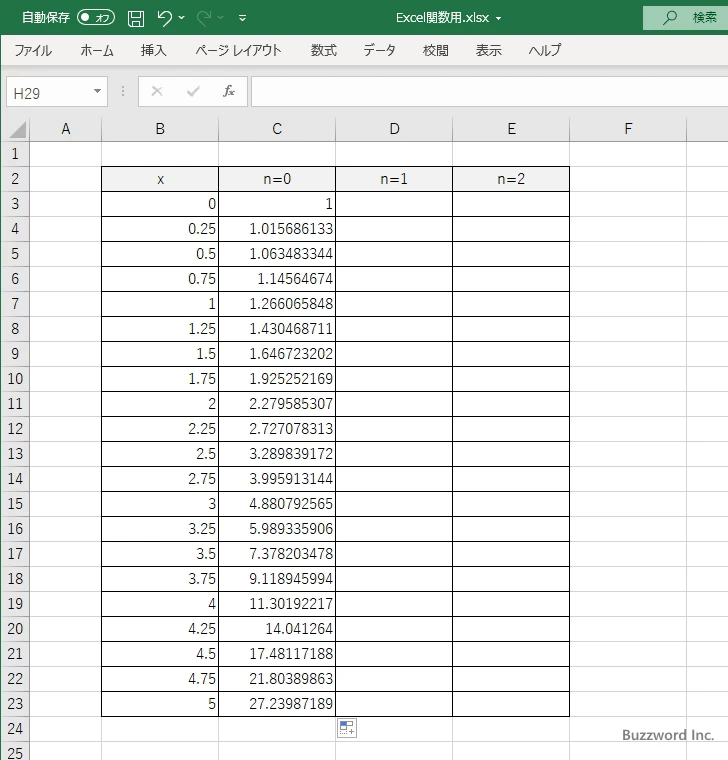Click the Redo arrow icon
This screenshot has height=760, width=728.
204,18
